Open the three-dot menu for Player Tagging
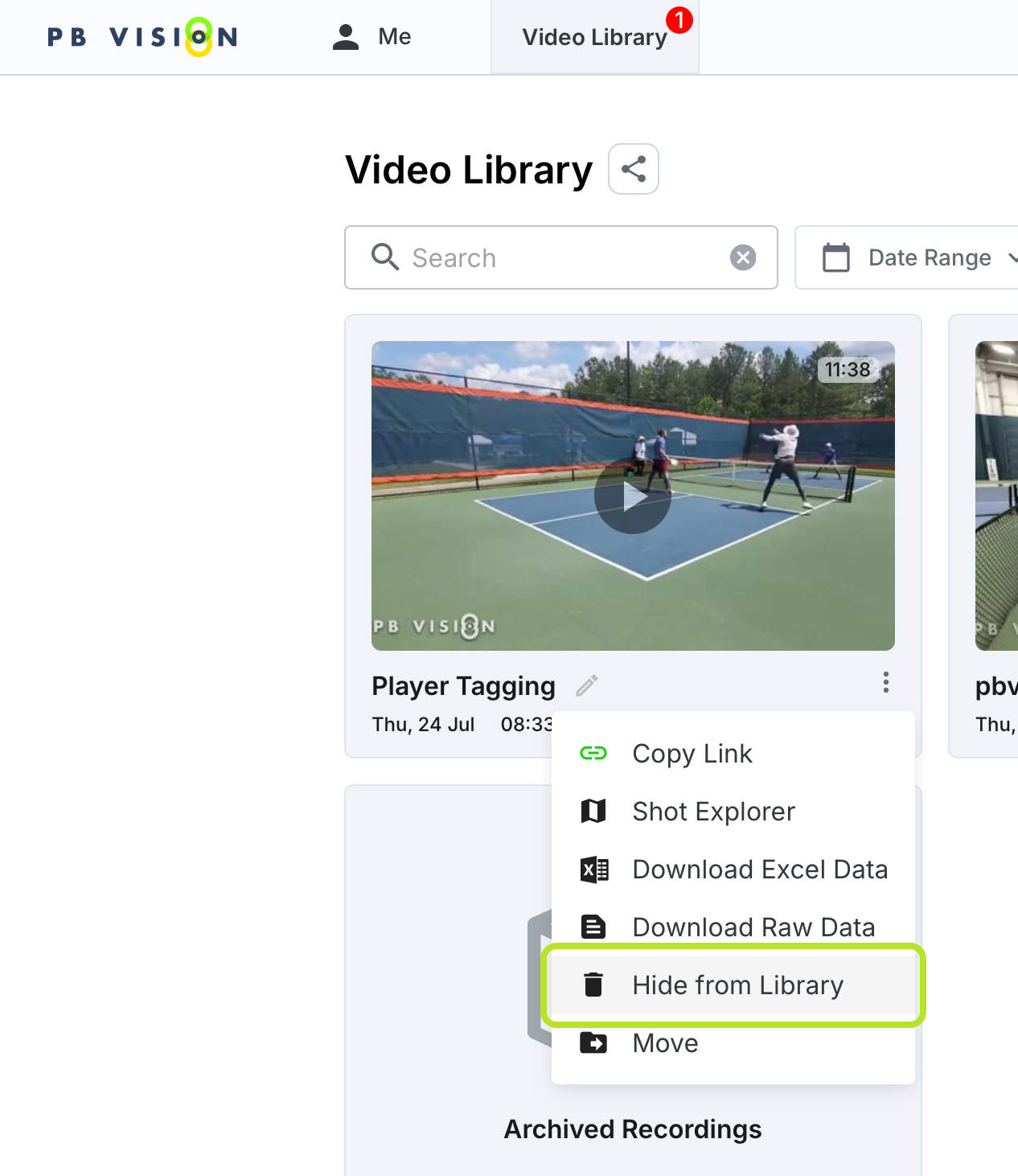 point(885,682)
